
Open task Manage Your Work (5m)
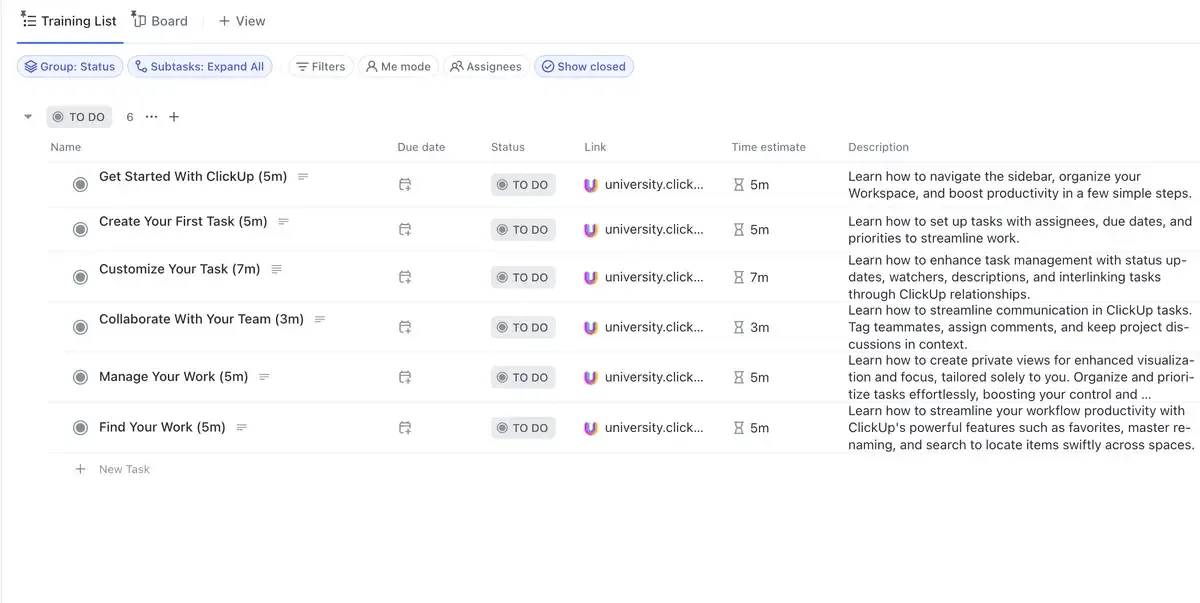[x=173, y=377]
